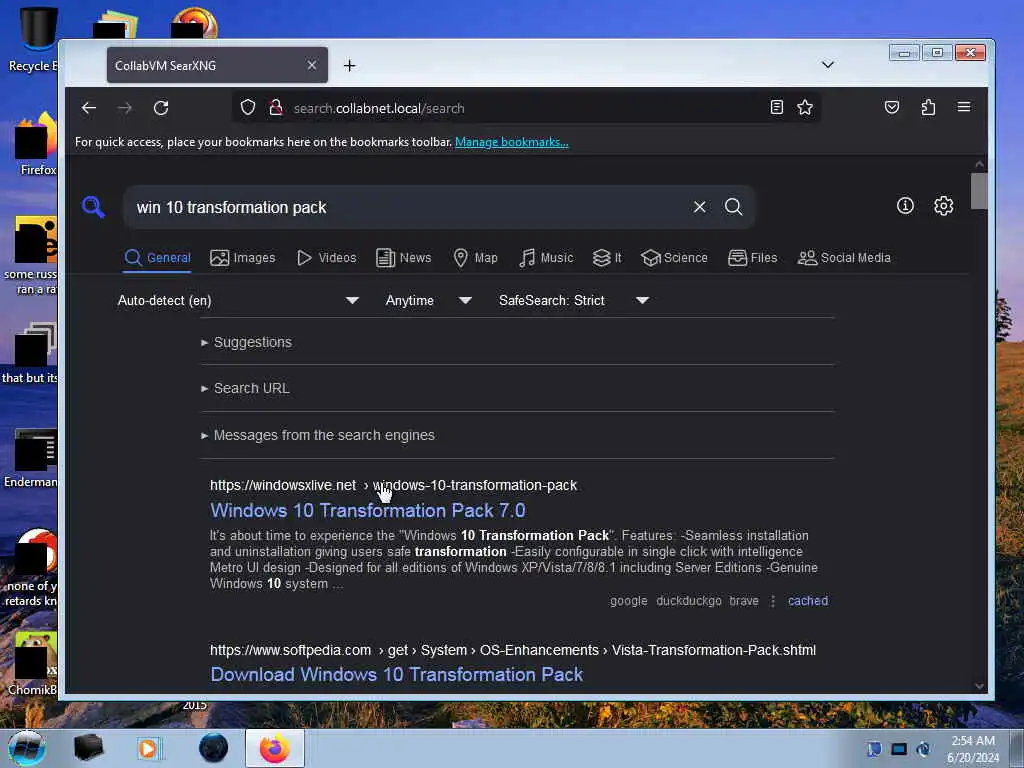Switch to the Map category
Image resolution: width=1024 pixels, height=768 pixels.
pyautogui.click(x=475, y=257)
